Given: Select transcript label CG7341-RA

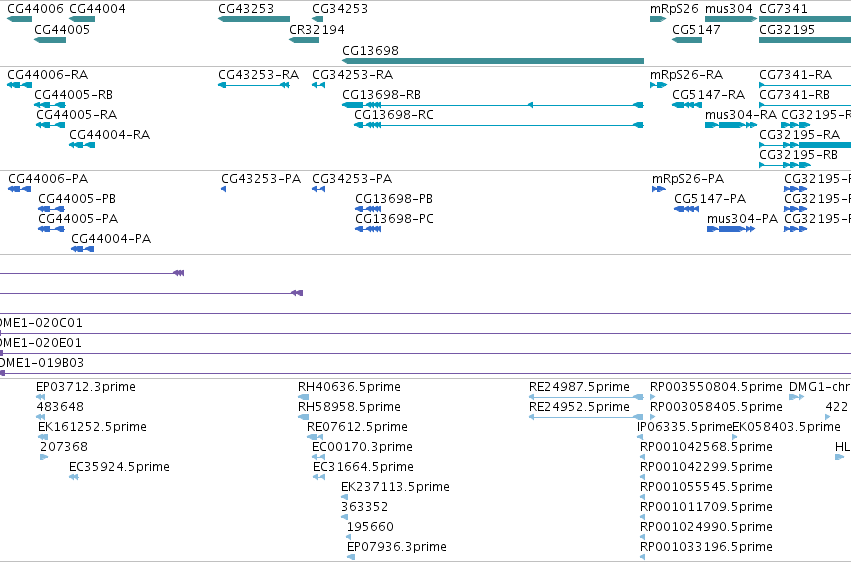Looking at the screenshot, I should point(796,75).
